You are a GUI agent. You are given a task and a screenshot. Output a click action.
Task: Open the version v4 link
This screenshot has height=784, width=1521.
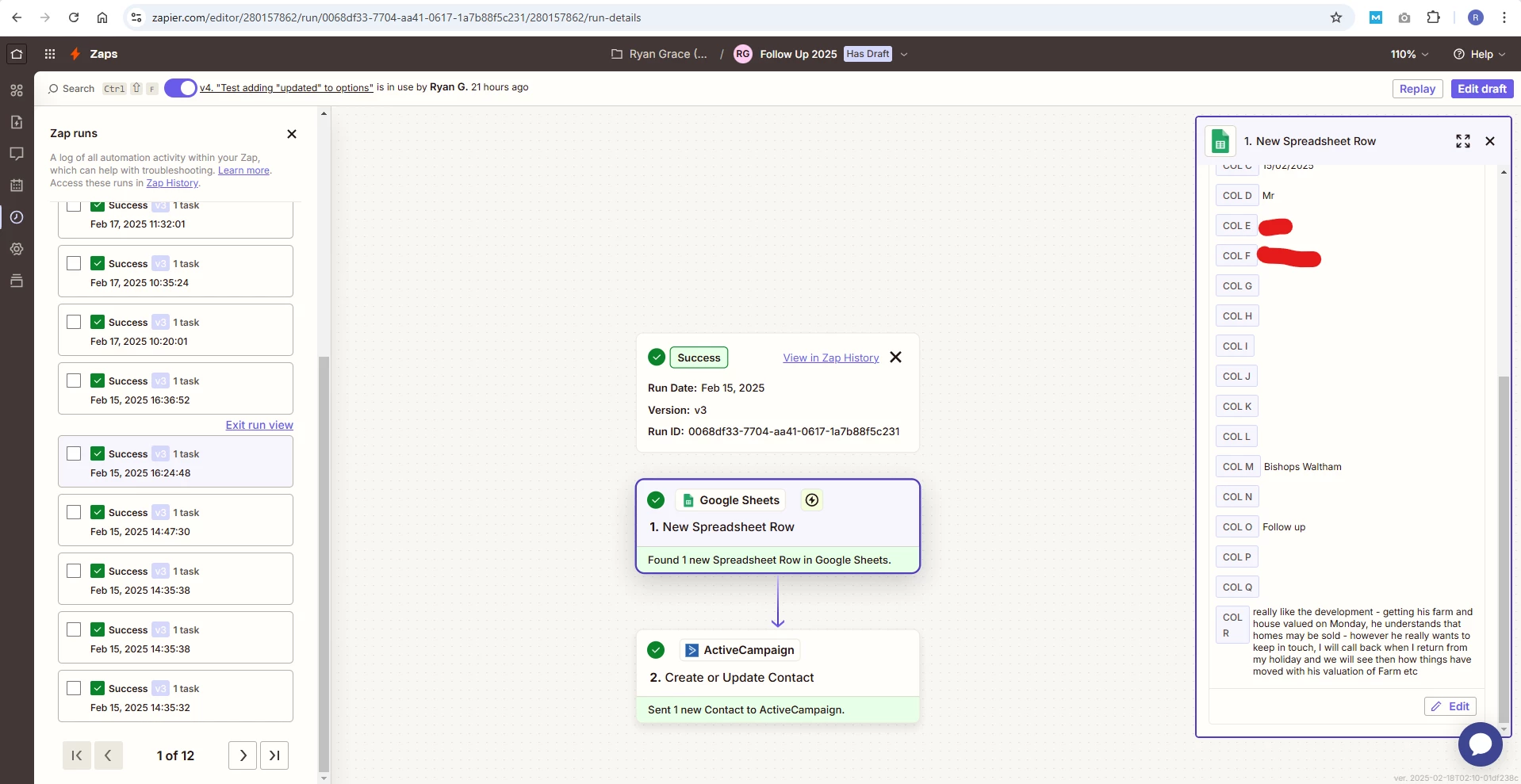point(286,88)
